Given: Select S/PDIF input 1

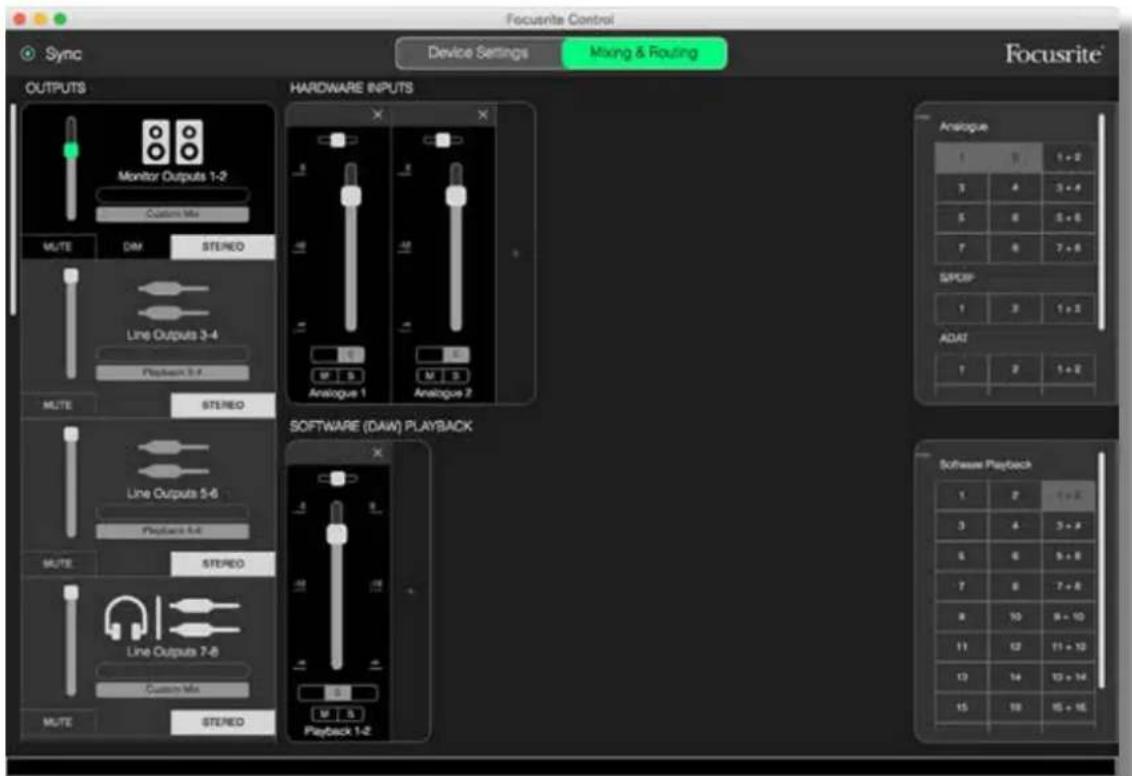Looking at the screenshot, I should 961,309.
